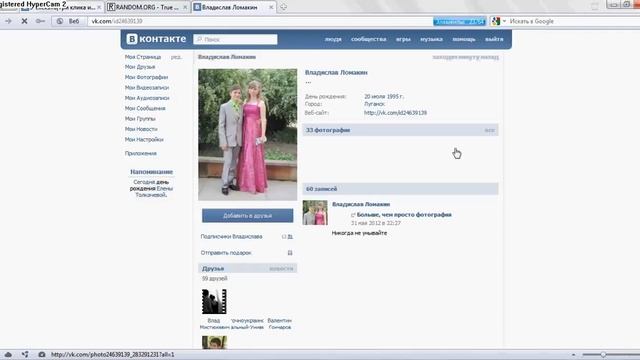Image resolution: width=640 pixels, height=360 pixels.
Task: Click the camera icon in status bar
Action: pos(42,355)
